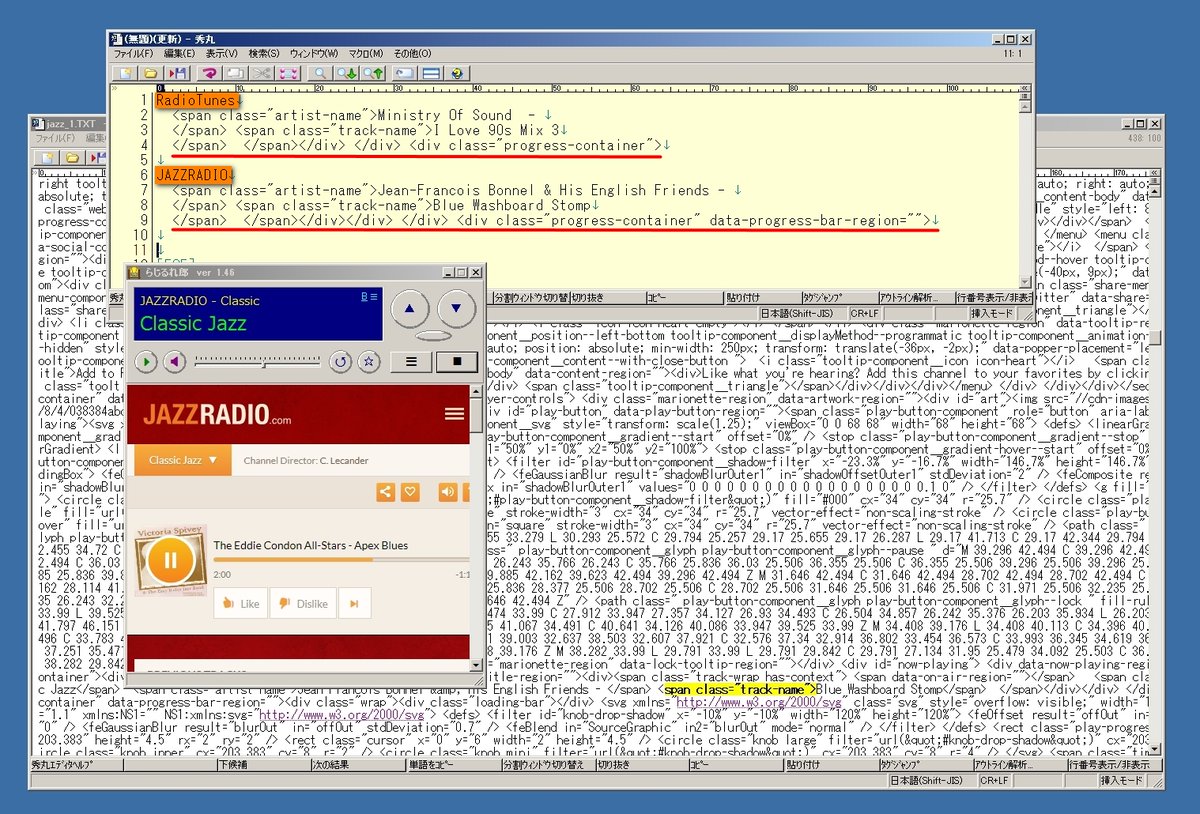Open the その他(O) menu
The width and height of the screenshot is (1200, 814).
(412, 53)
